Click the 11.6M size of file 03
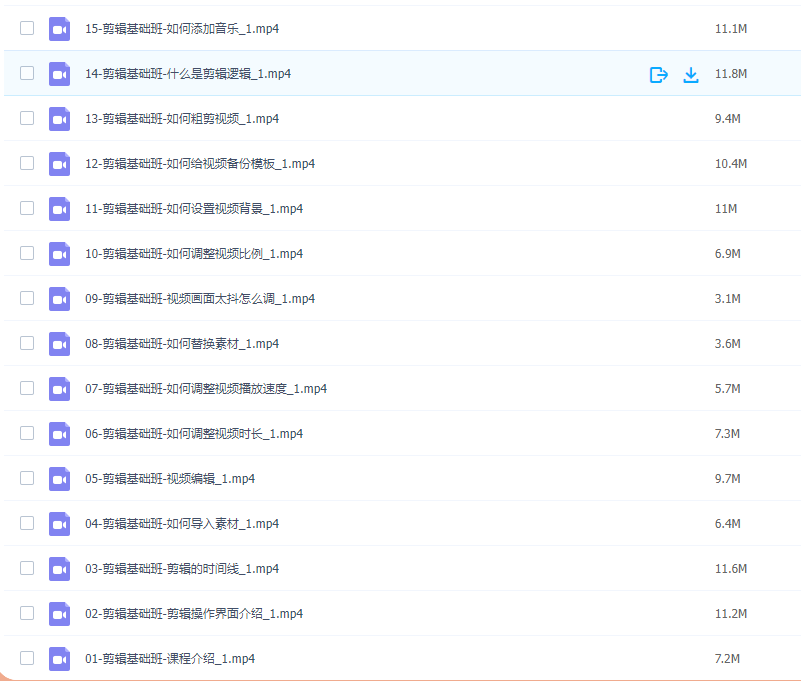 [x=731, y=569]
